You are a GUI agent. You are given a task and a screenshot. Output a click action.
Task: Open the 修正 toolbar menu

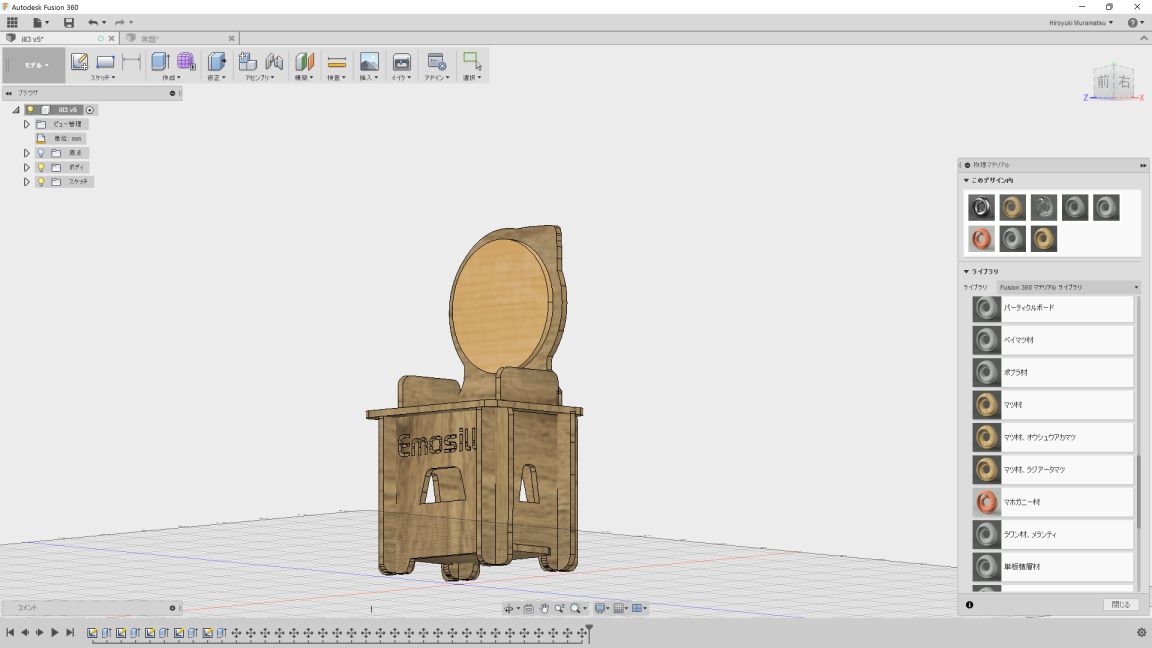[216, 77]
